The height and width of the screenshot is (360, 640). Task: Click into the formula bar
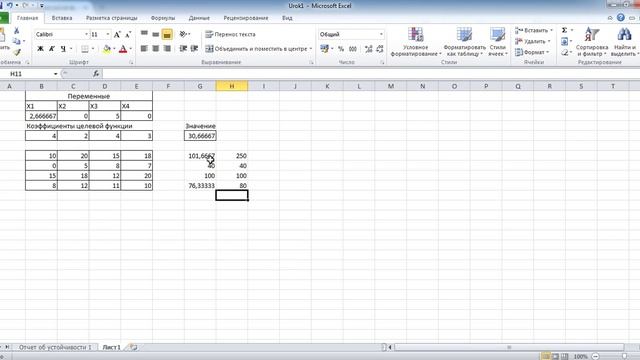pyautogui.click(x=371, y=74)
